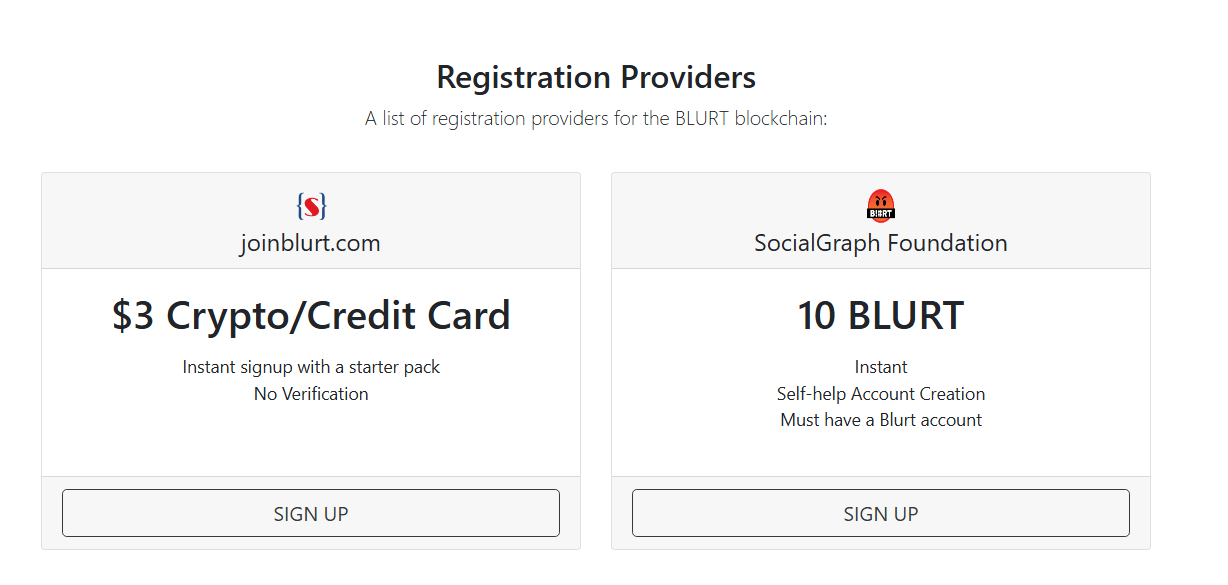1228x585 pixels.
Task: Click the number 10 in the BLURT price
Action: click(816, 316)
